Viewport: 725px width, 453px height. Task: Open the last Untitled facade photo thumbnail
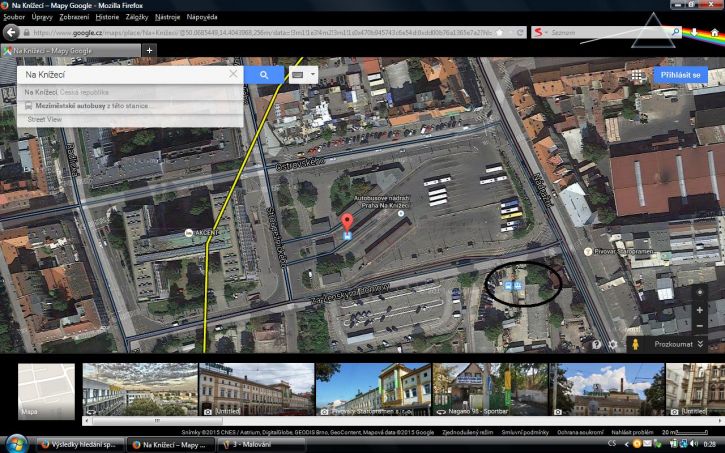pyautogui.click(x=695, y=389)
